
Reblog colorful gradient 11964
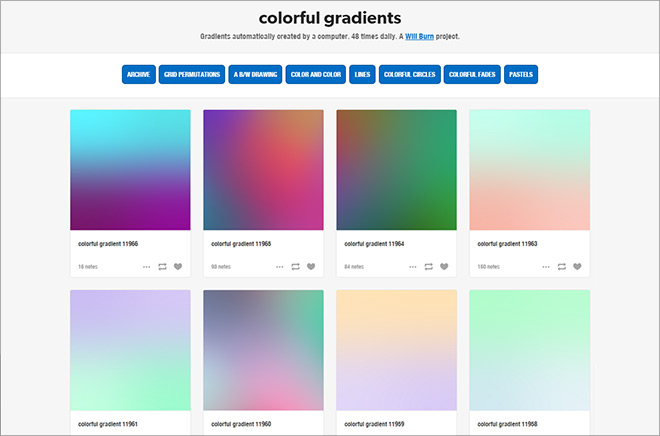tap(428, 266)
